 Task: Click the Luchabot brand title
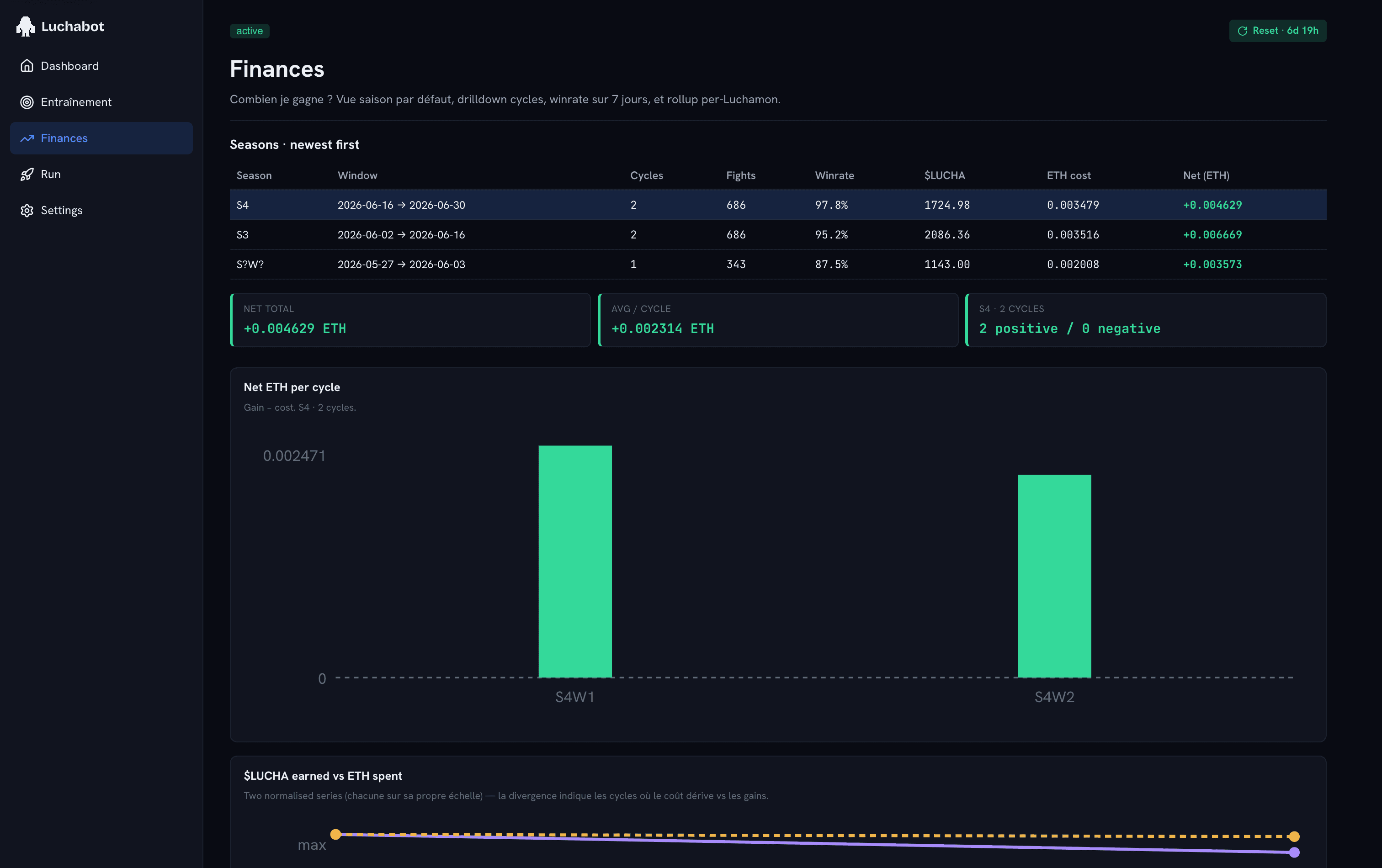coord(73,26)
